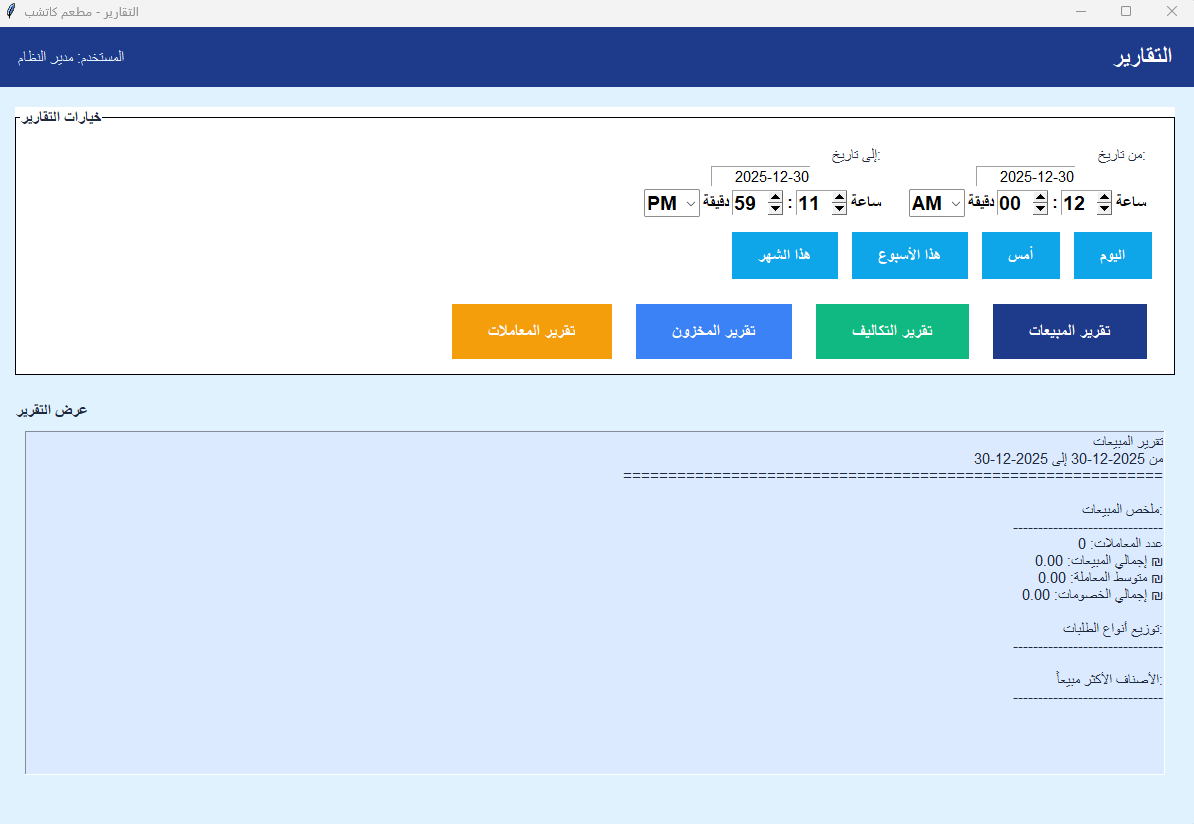Set range to This Month (هذا الشهر)

tap(784, 255)
